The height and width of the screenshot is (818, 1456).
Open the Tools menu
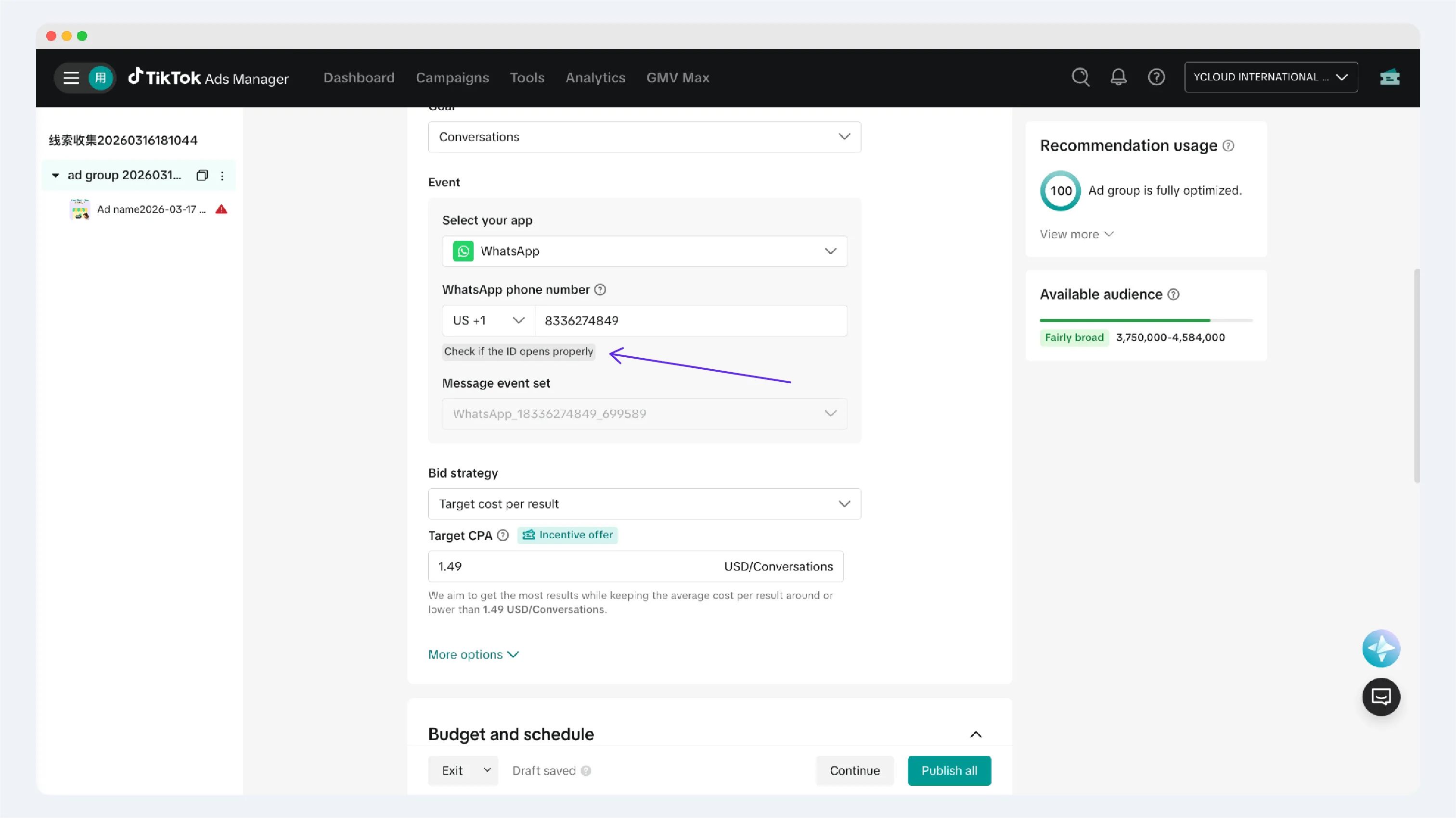527,78
